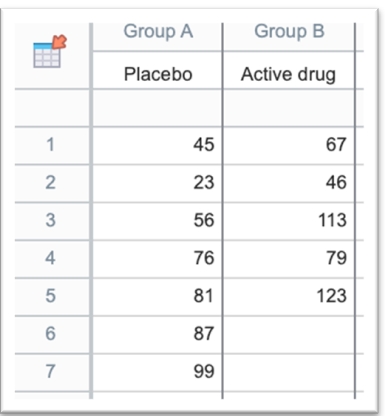Click the table format icon in corner

tap(50, 52)
